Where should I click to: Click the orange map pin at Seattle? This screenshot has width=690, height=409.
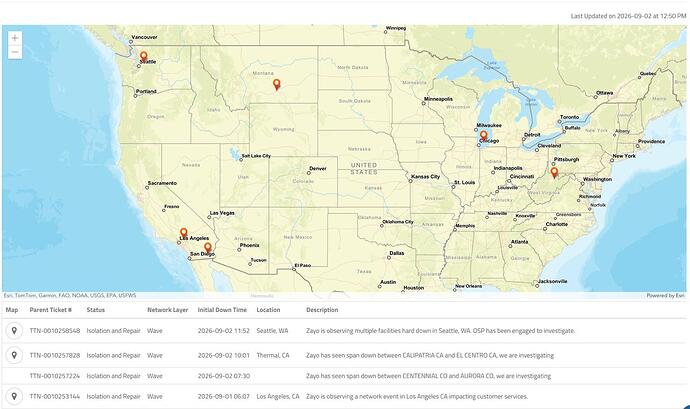click(143, 57)
